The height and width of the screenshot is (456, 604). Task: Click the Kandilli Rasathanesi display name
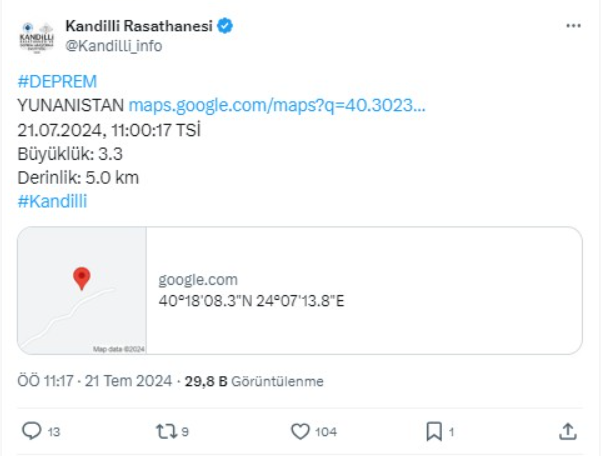click(x=138, y=26)
